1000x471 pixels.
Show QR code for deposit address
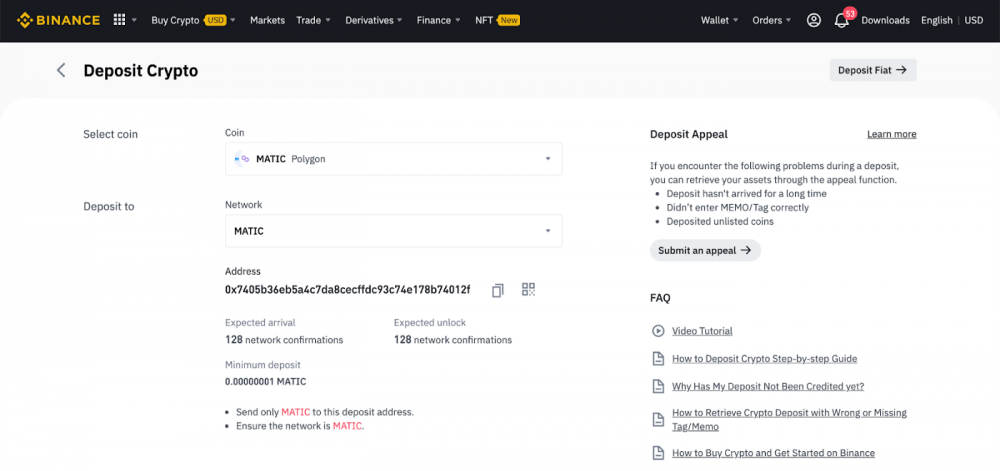[528, 289]
